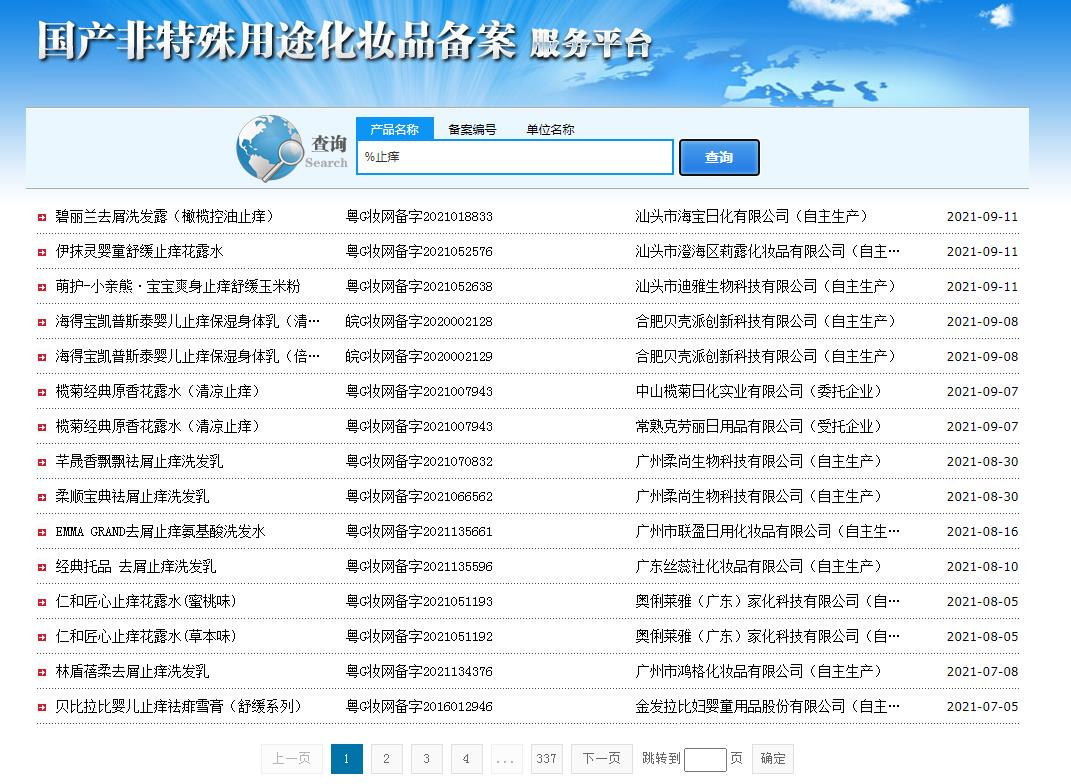Click red arrow icon beside 经典托品 去屑止痒洗发乳

(42, 568)
